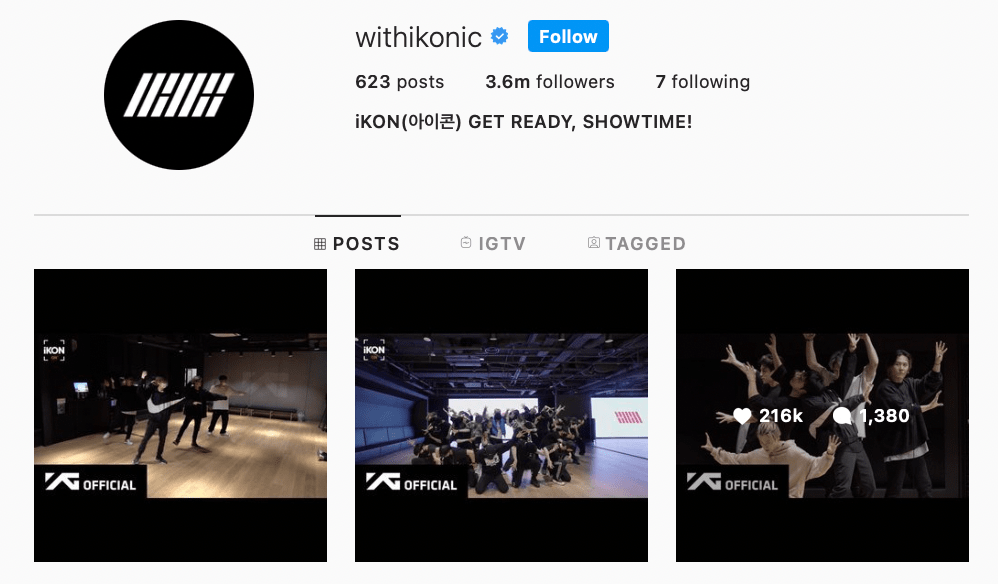
Task: Select the Posts tab
Action: click(x=357, y=244)
